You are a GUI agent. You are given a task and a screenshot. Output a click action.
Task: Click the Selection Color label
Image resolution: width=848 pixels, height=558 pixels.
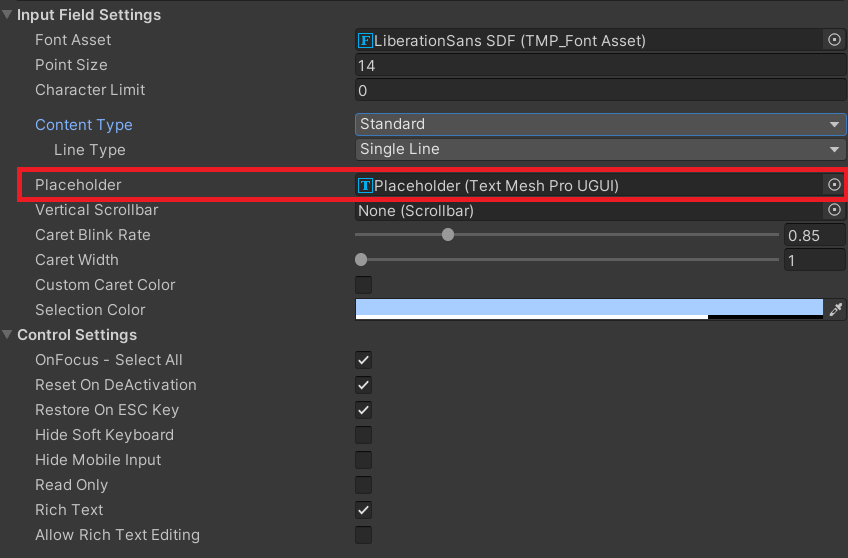click(x=90, y=310)
